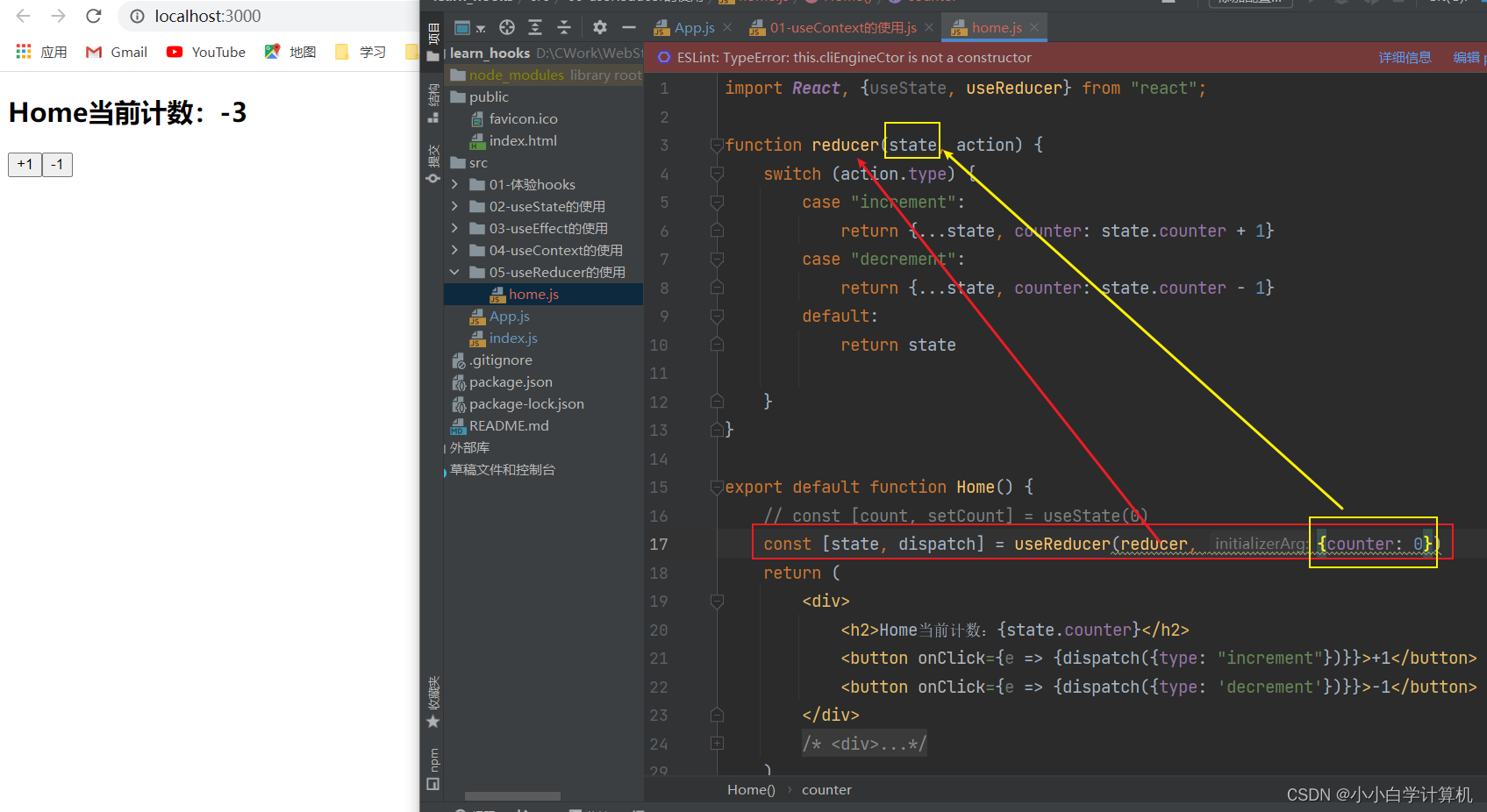Close the home.js tab

coord(1034,28)
